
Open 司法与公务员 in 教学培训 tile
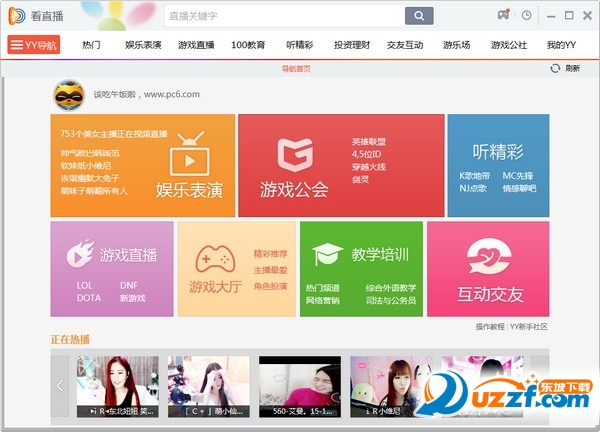tap(391, 301)
